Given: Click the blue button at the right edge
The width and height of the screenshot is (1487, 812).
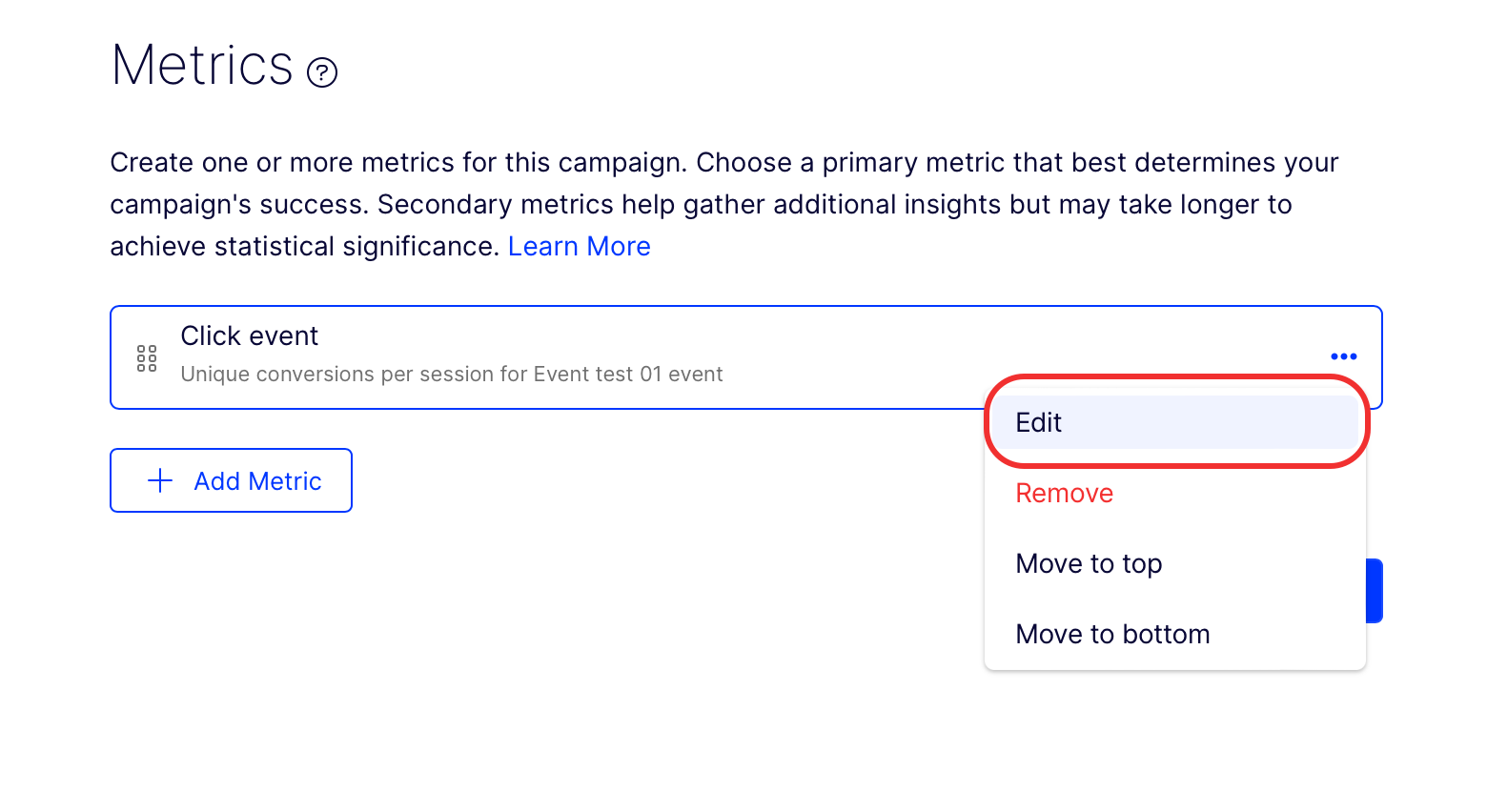Looking at the screenshot, I should pos(1375,590).
